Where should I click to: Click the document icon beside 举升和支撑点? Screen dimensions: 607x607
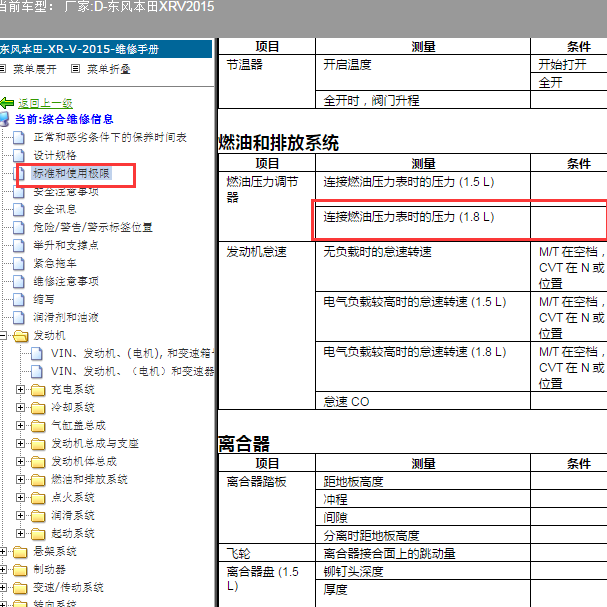pos(19,245)
